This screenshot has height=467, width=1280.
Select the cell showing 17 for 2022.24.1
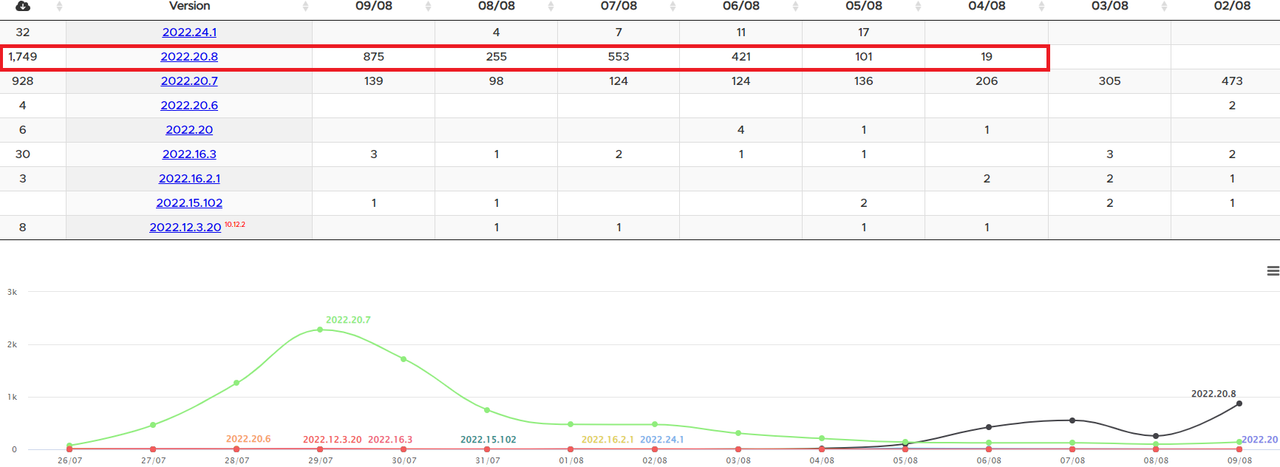click(x=863, y=32)
